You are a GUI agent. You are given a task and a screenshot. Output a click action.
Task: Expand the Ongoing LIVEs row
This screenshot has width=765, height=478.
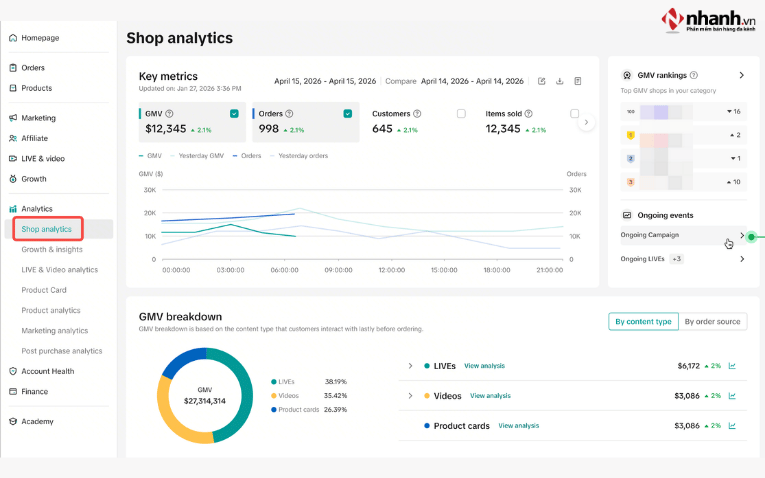683,259
